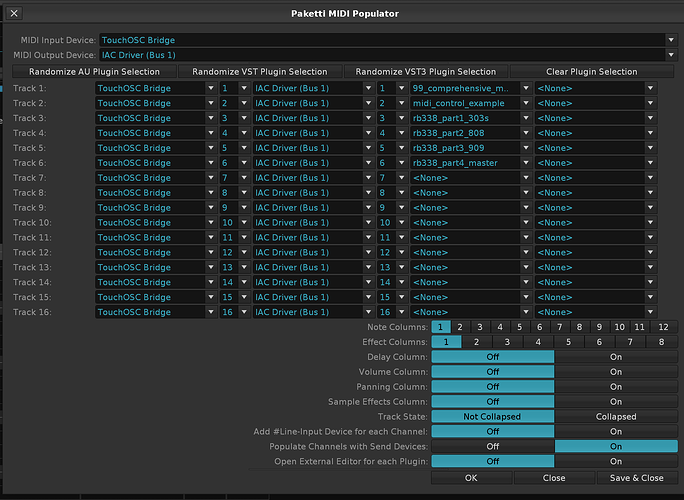
Task: Open Track 15 output device dropdown
Action: click(314, 297)
